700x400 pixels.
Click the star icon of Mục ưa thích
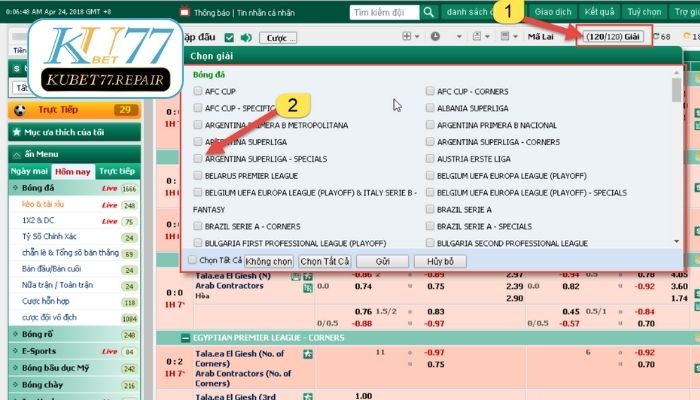[17, 132]
